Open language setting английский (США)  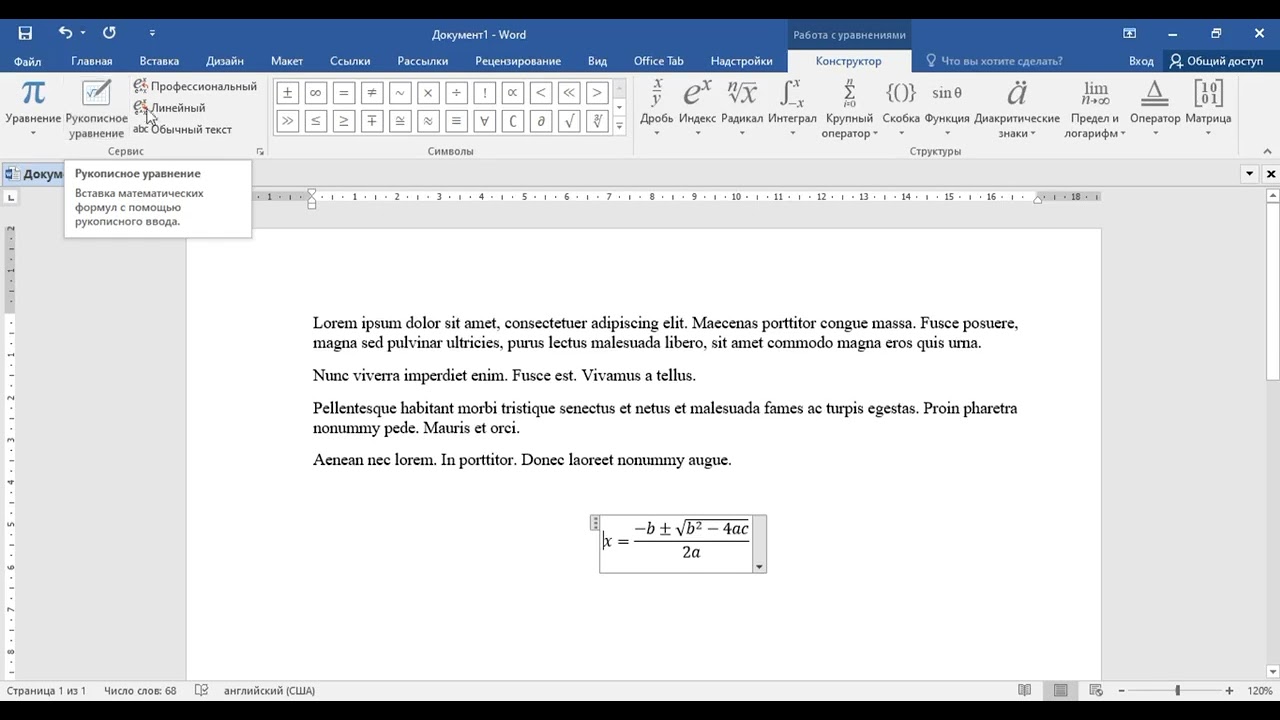pyautogui.click(x=269, y=691)
